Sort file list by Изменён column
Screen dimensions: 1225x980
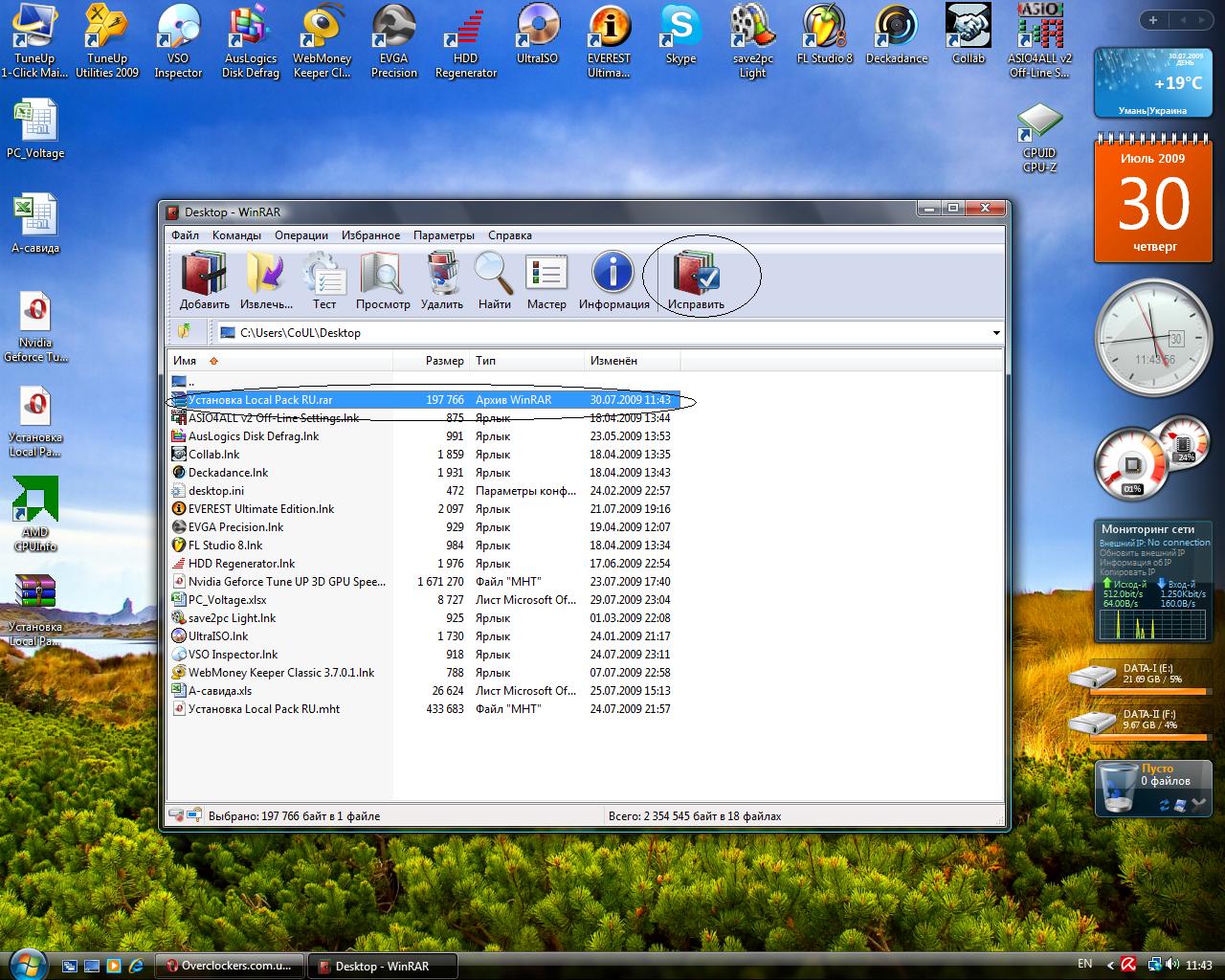633,361
